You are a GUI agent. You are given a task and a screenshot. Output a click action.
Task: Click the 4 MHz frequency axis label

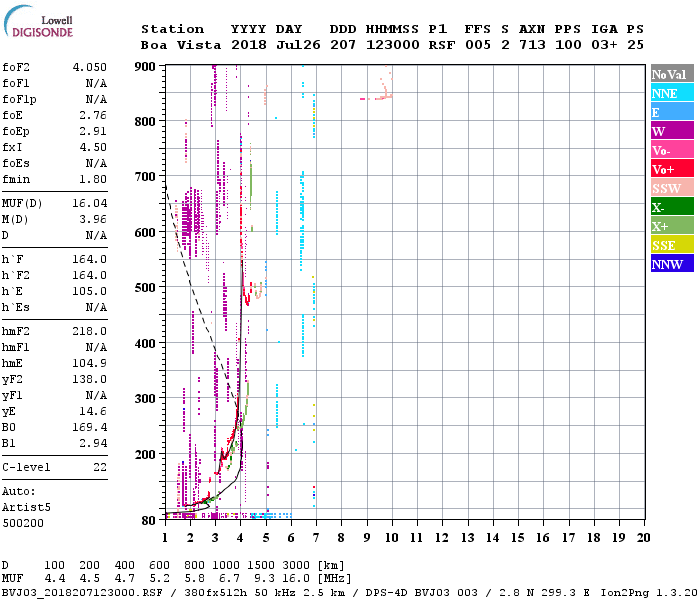(x=241, y=538)
